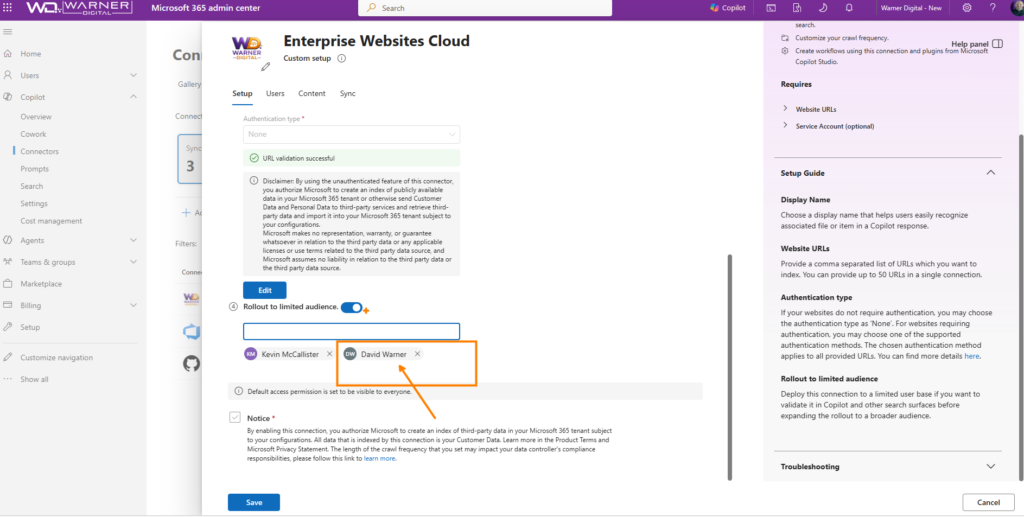Click the default access permission notice
This screenshot has width=1024, height=517.
pos(465,392)
